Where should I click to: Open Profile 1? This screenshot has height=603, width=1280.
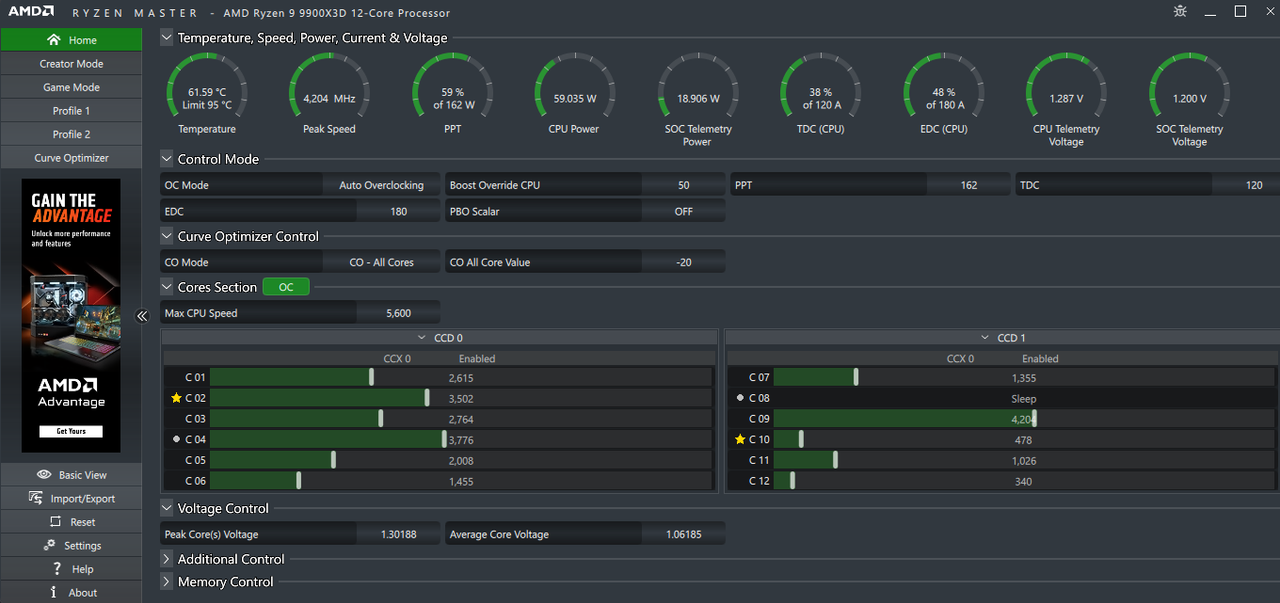coord(71,111)
